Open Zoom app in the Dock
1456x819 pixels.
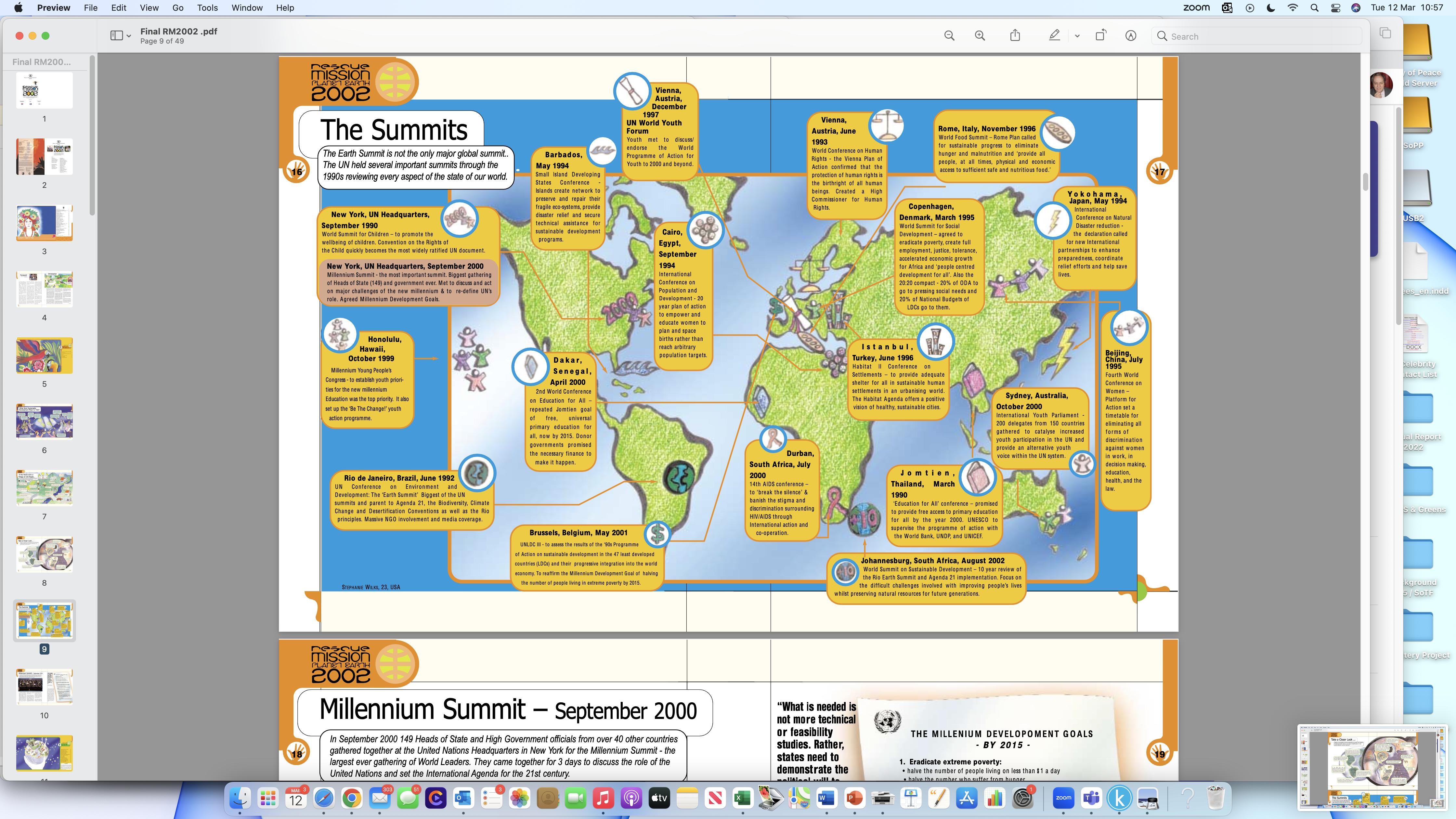tap(1063, 798)
